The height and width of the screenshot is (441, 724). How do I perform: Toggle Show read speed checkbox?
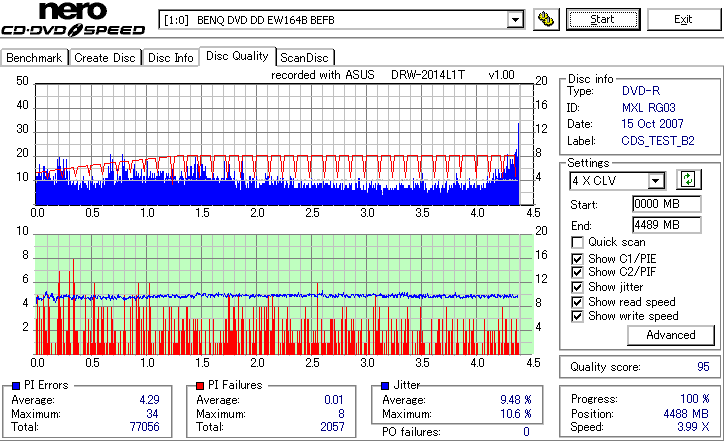[x=577, y=302]
